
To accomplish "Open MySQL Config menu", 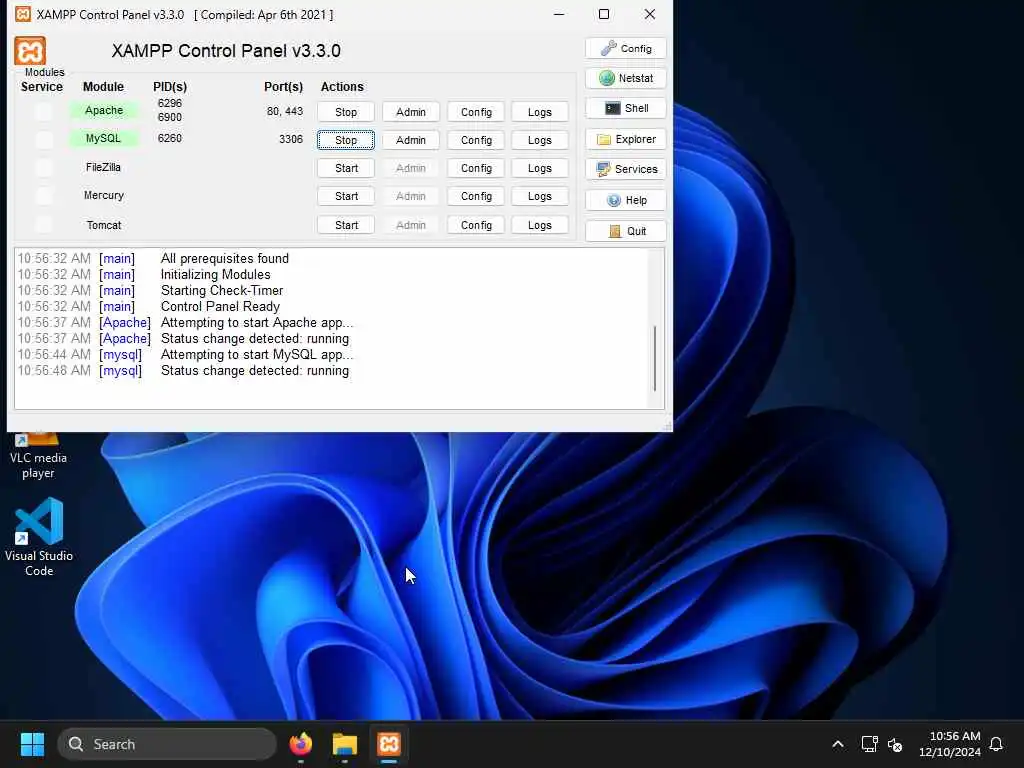I will click(476, 140).
